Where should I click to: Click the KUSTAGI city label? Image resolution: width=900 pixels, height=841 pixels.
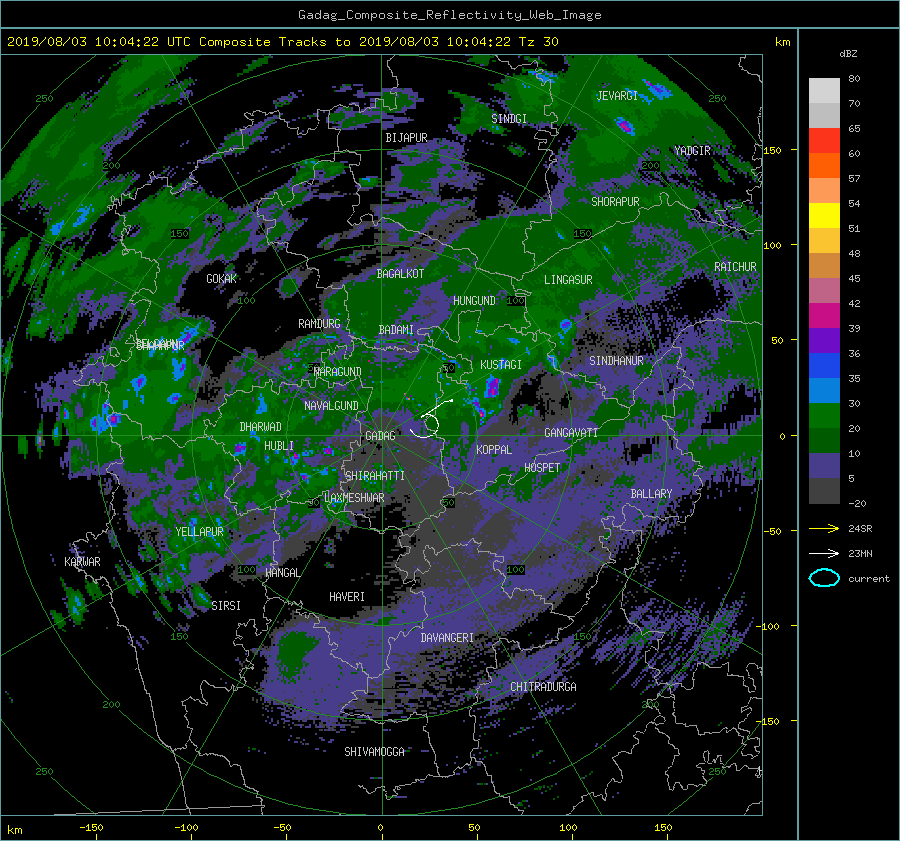click(x=501, y=365)
